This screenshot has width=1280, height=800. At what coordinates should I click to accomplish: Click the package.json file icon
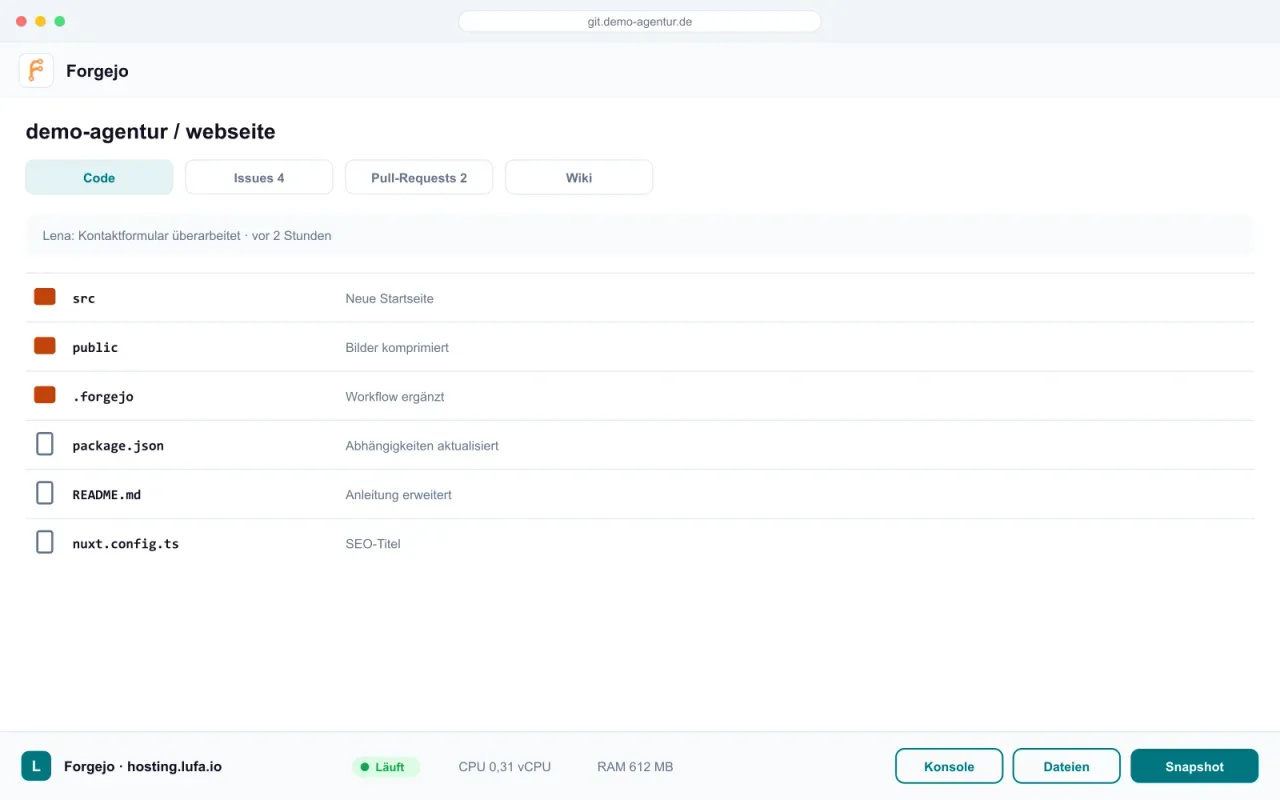tap(45, 444)
